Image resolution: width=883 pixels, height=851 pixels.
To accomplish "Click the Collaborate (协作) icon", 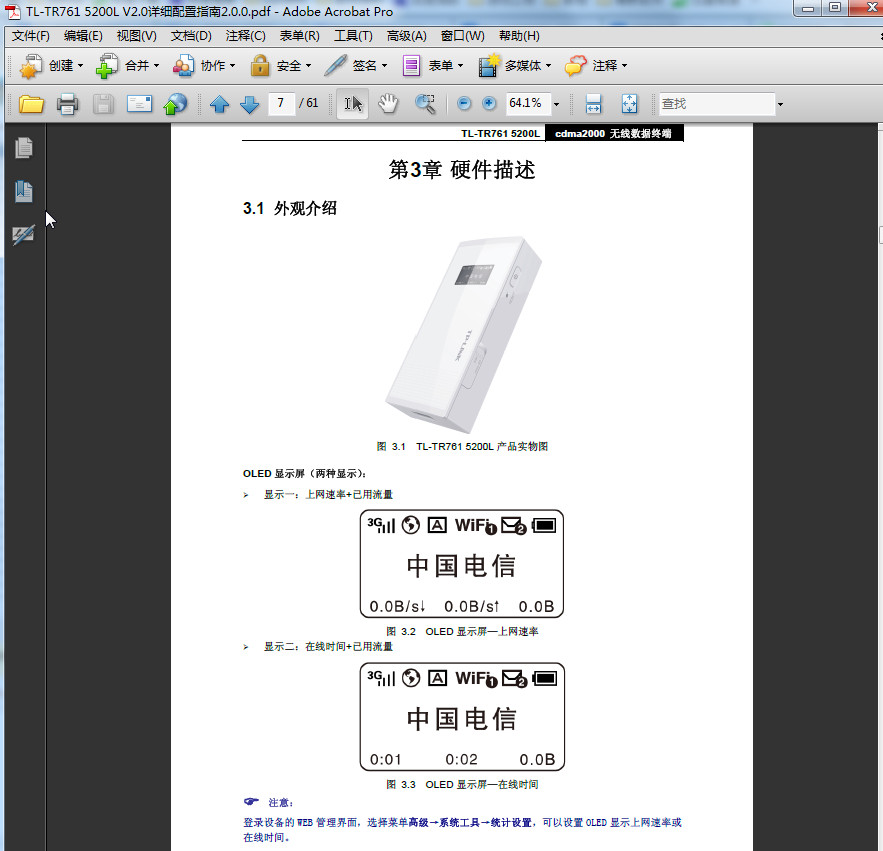I will coord(183,66).
